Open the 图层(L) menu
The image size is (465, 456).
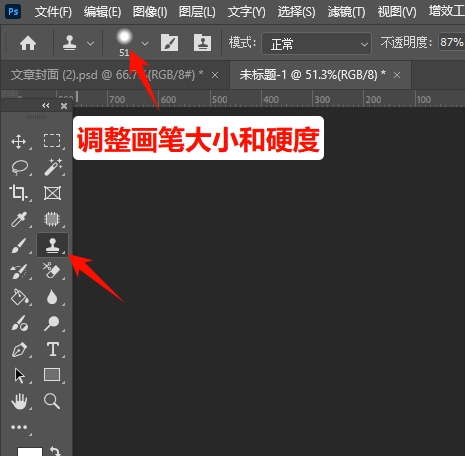[x=197, y=12]
